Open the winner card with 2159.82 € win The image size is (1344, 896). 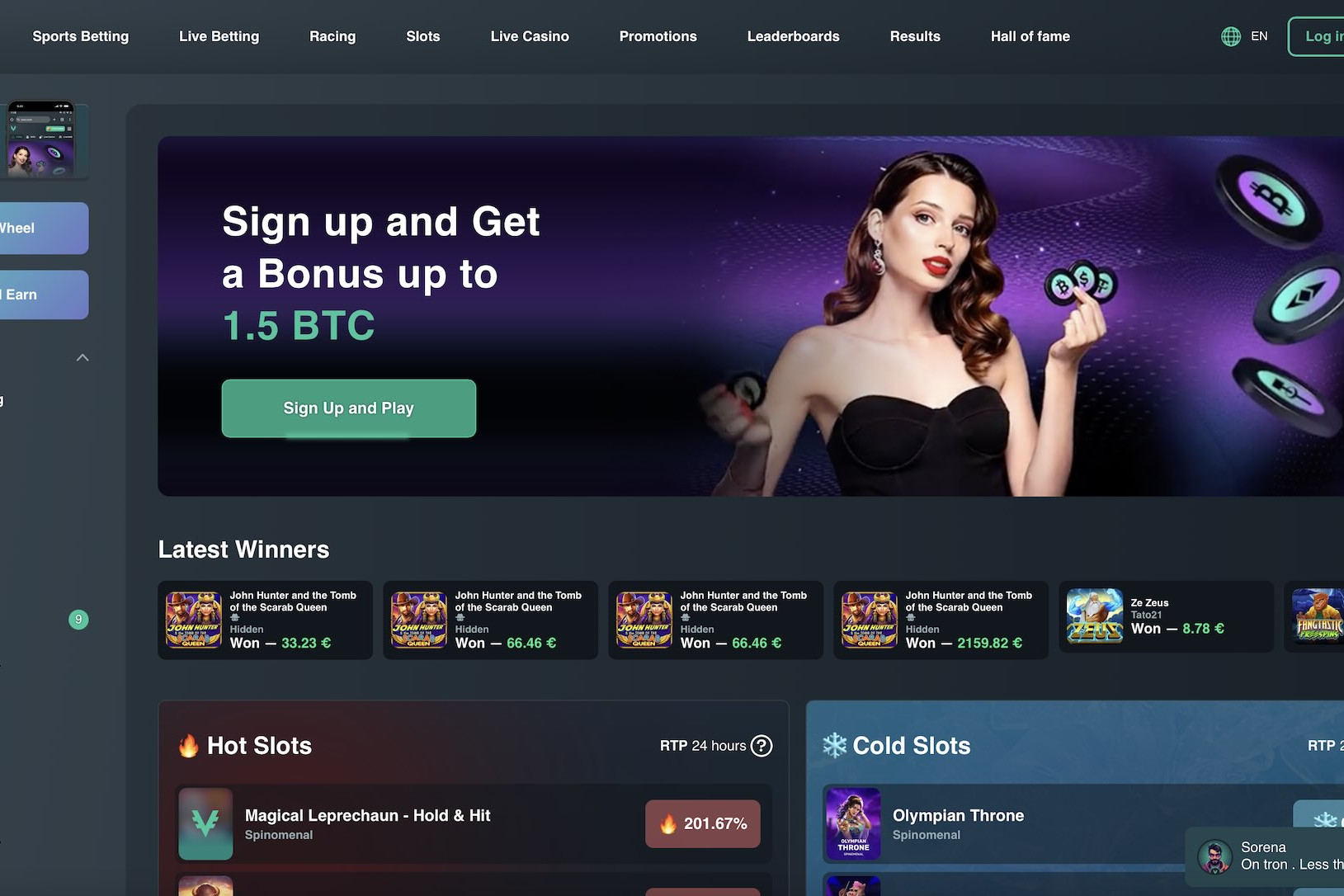coord(941,620)
